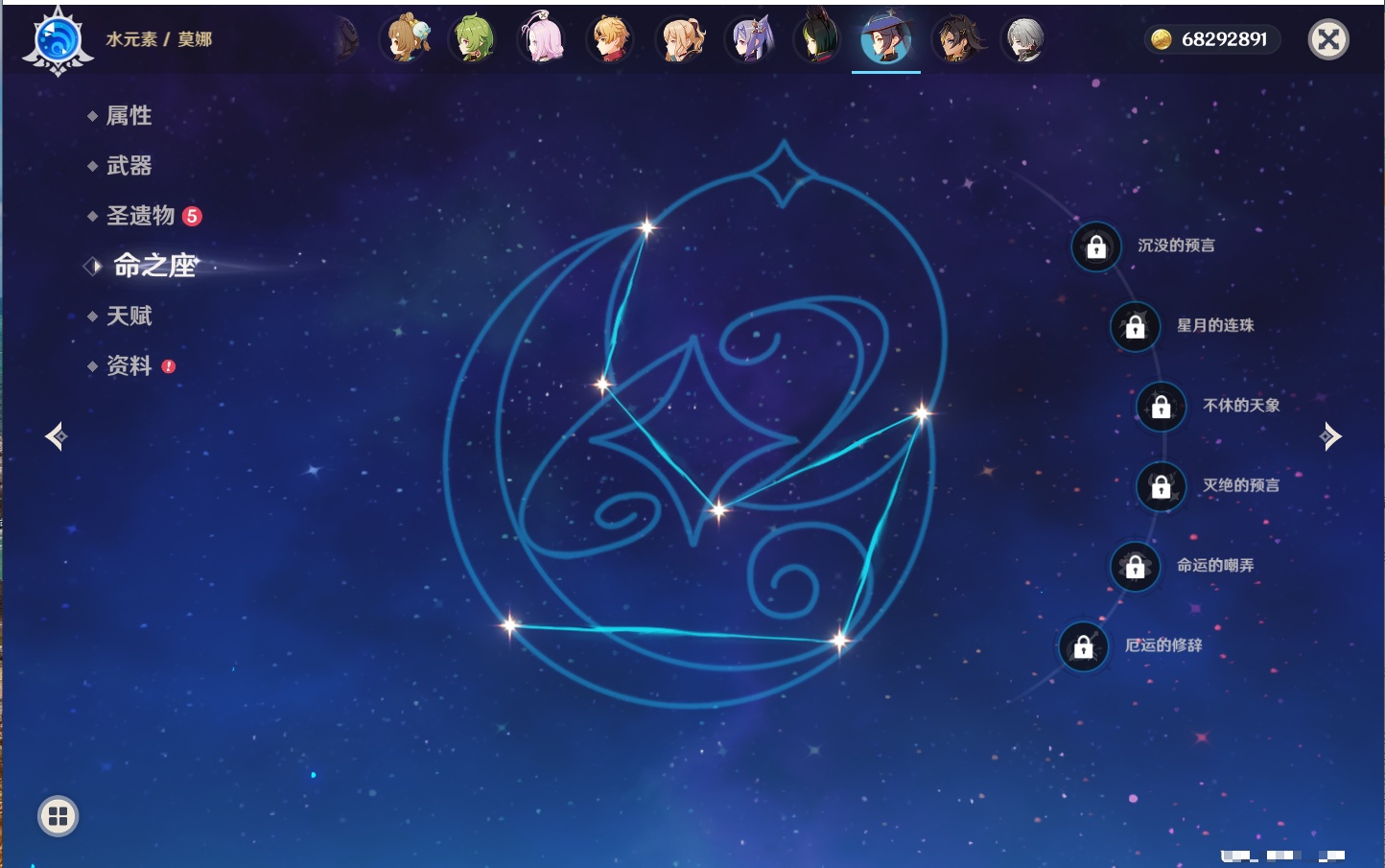This screenshot has width=1385, height=868.
Task: Open the 圣遗物 artifacts tab
Action: point(140,216)
